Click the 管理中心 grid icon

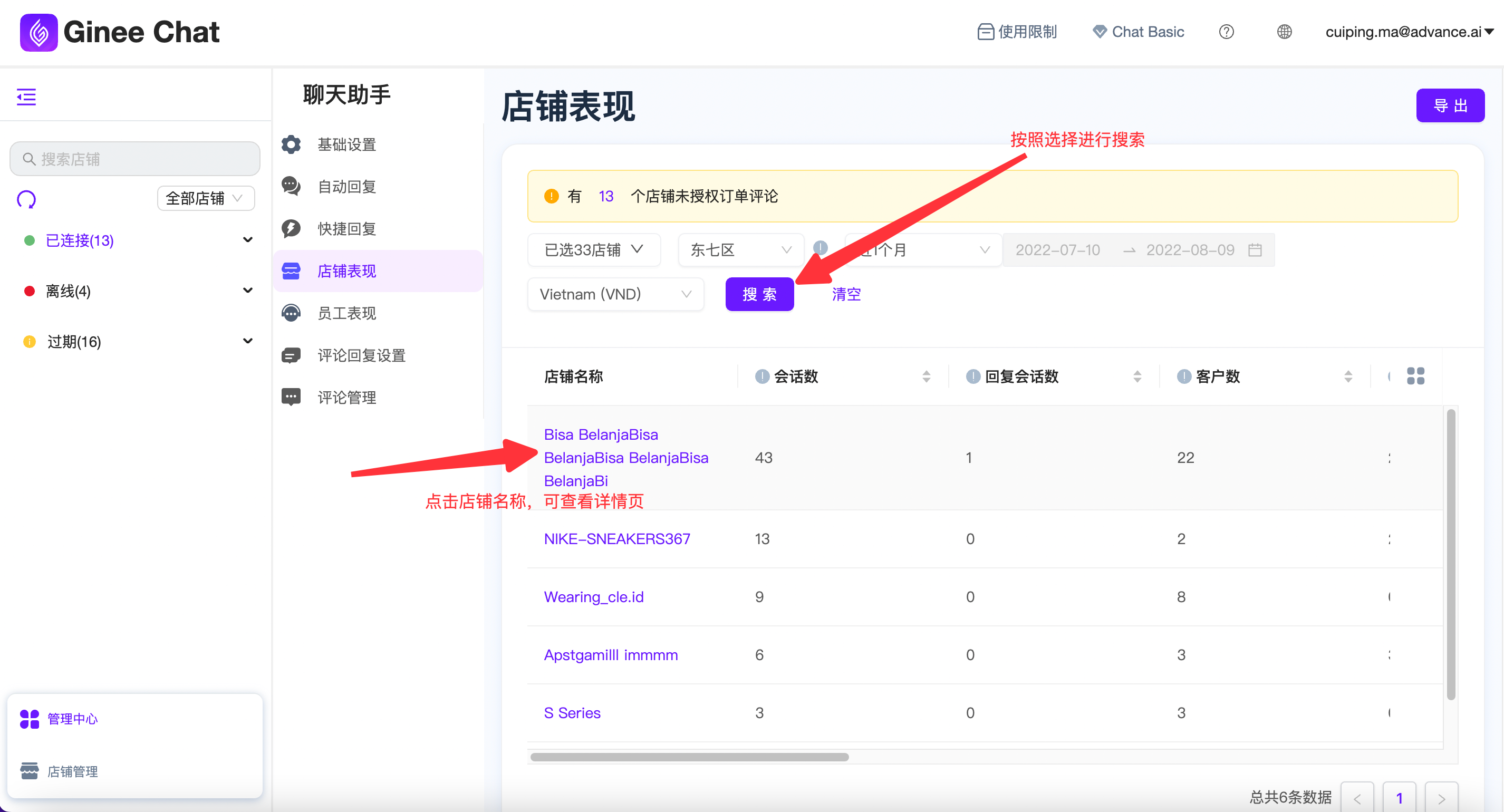[29, 719]
